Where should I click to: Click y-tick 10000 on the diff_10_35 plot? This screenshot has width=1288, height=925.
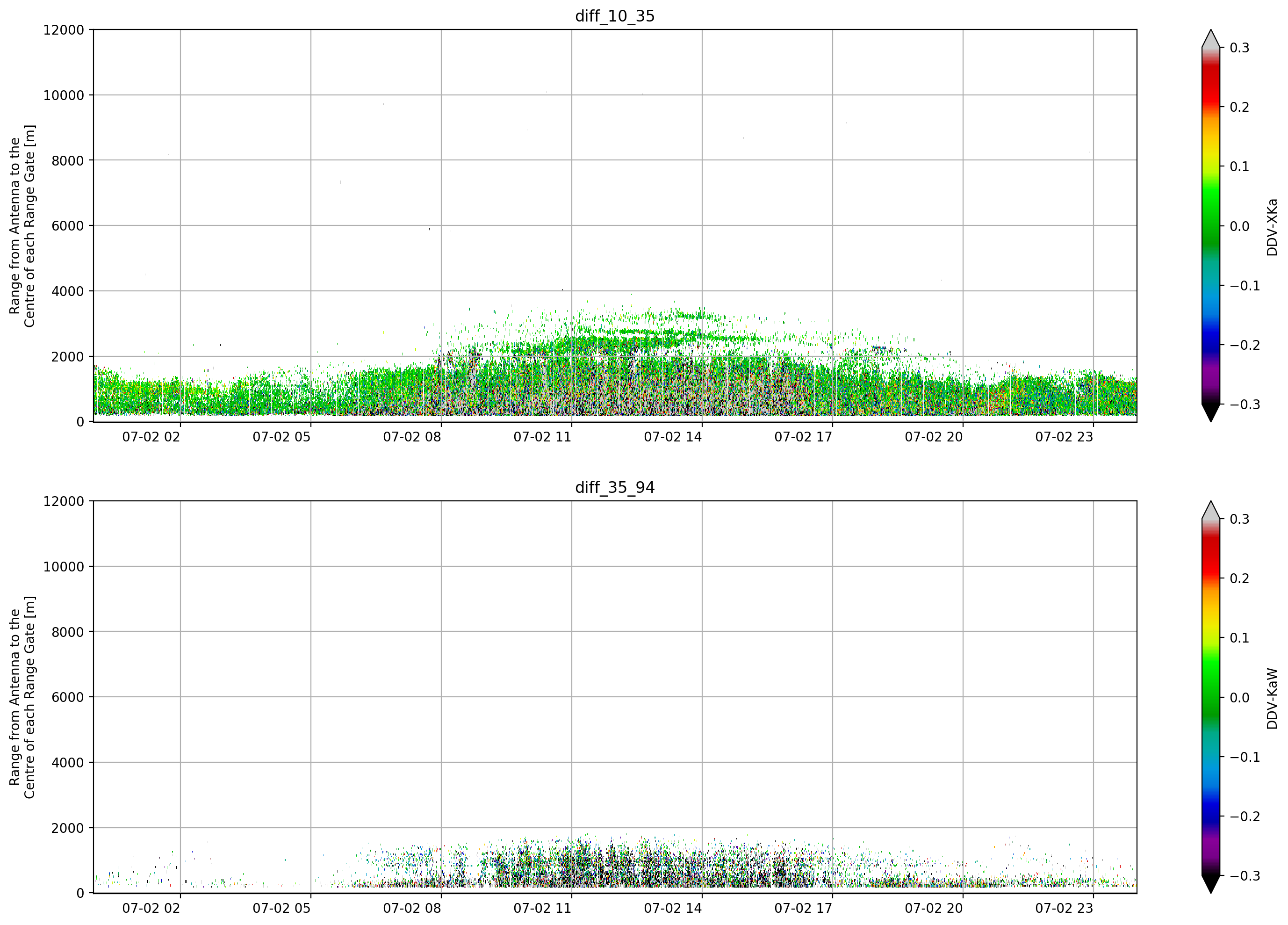click(64, 95)
